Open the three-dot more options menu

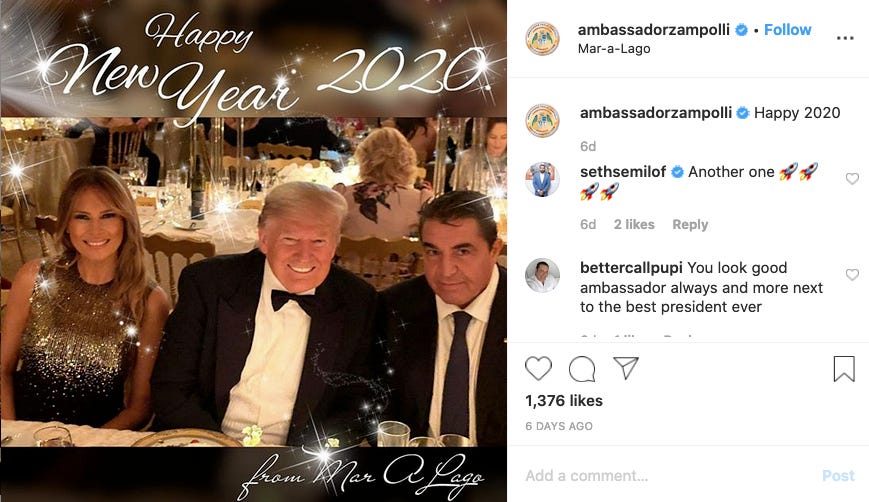[x=845, y=38]
